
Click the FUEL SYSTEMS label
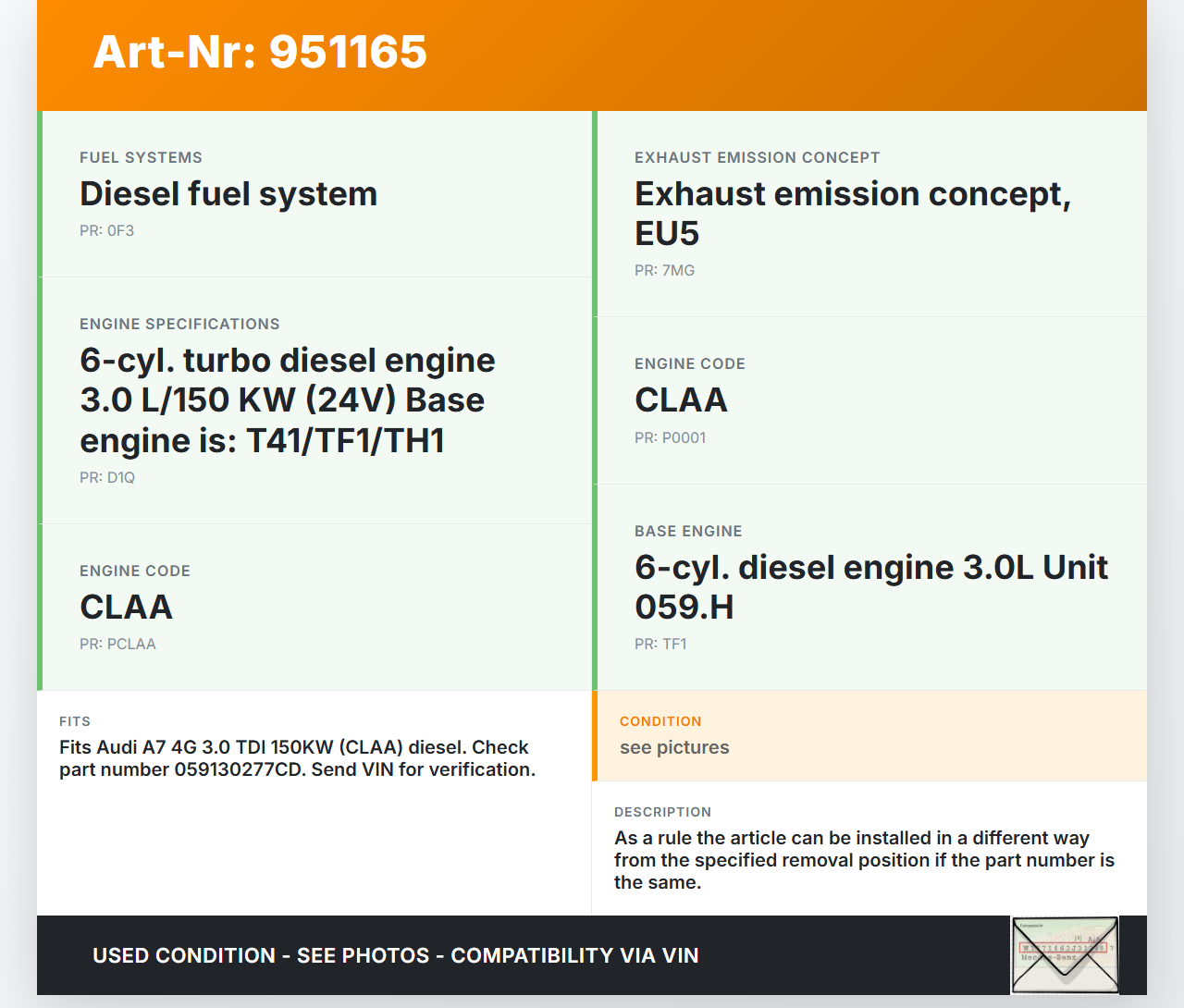click(141, 158)
